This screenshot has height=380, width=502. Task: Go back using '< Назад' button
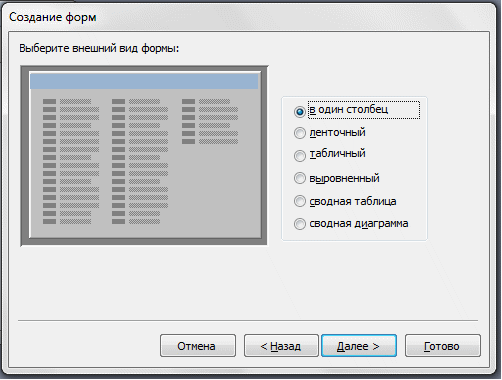(x=281, y=346)
